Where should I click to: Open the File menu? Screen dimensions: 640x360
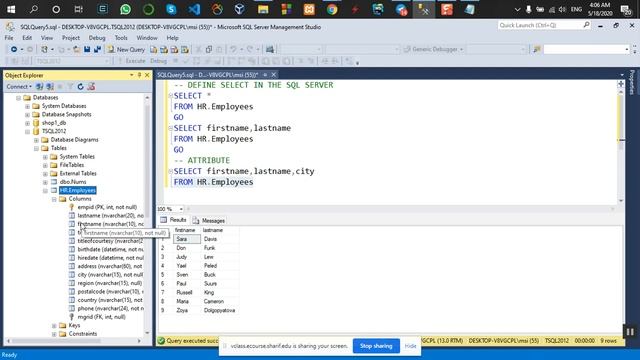[x=9, y=38]
